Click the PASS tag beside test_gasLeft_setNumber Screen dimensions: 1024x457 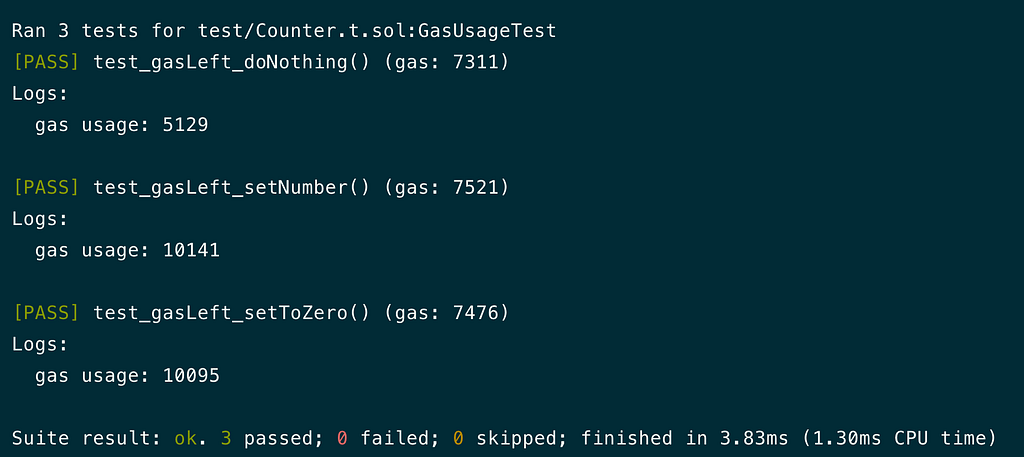pyautogui.click(x=46, y=187)
